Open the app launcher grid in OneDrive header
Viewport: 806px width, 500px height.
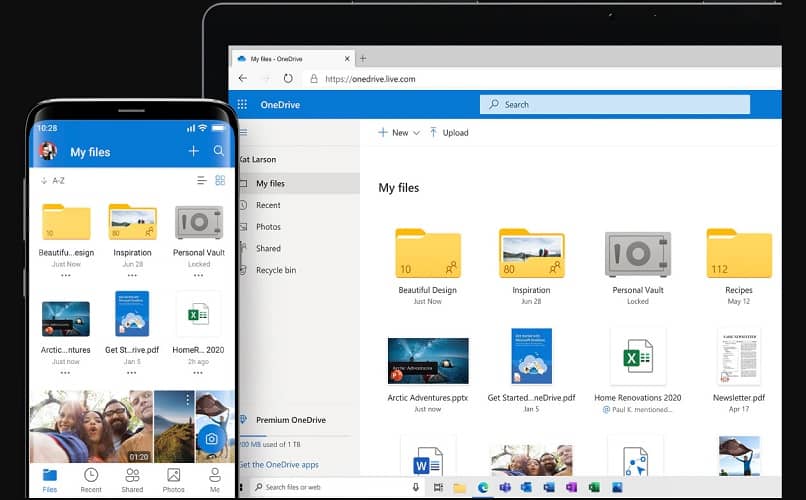242,104
